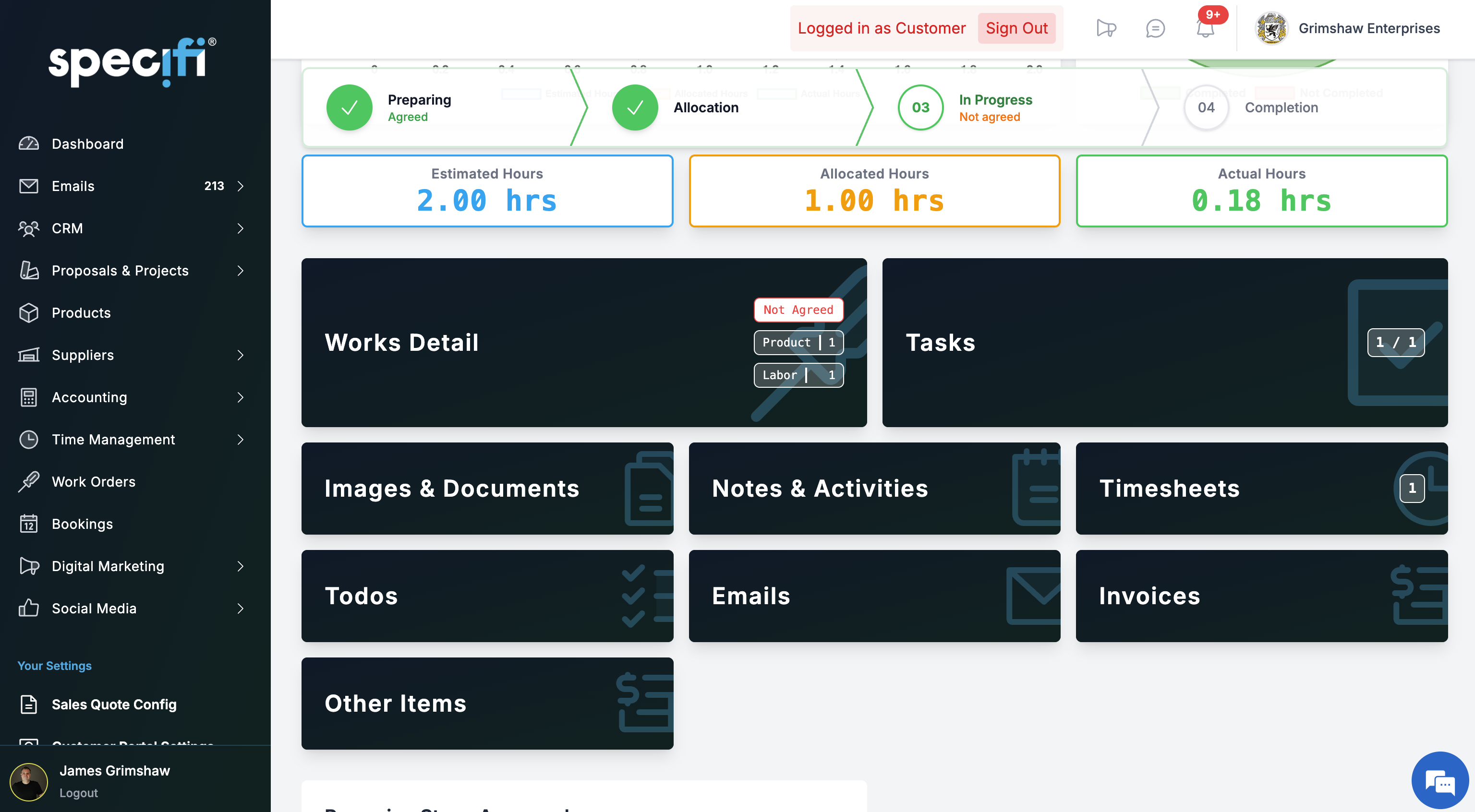The image size is (1475, 812).
Task: Click the Work Orders wrench icon
Action: pos(29,481)
